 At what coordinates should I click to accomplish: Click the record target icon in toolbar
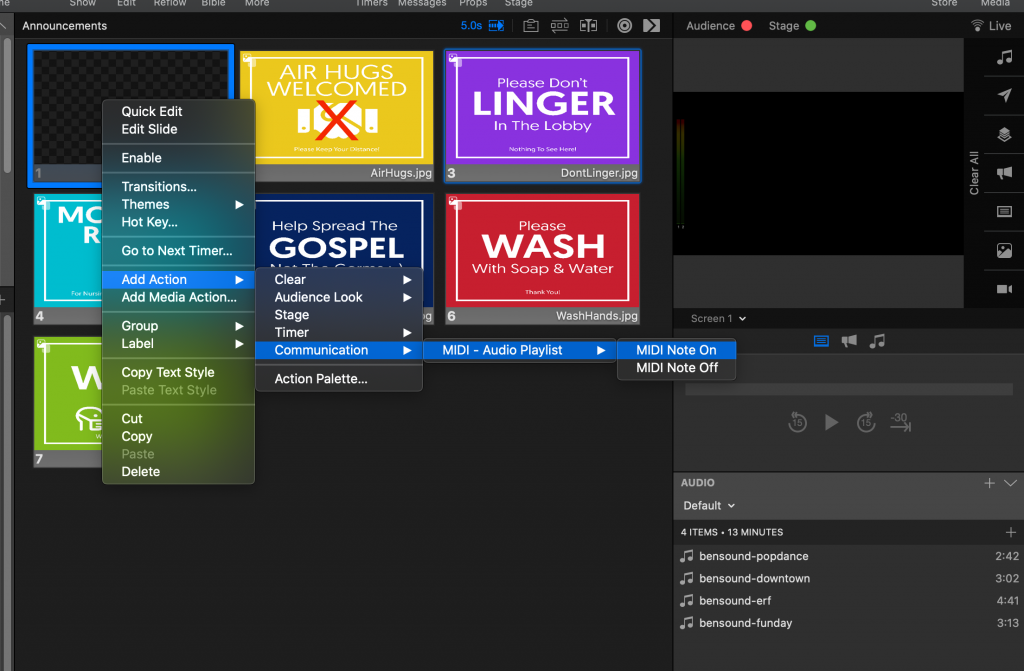click(624, 25)
